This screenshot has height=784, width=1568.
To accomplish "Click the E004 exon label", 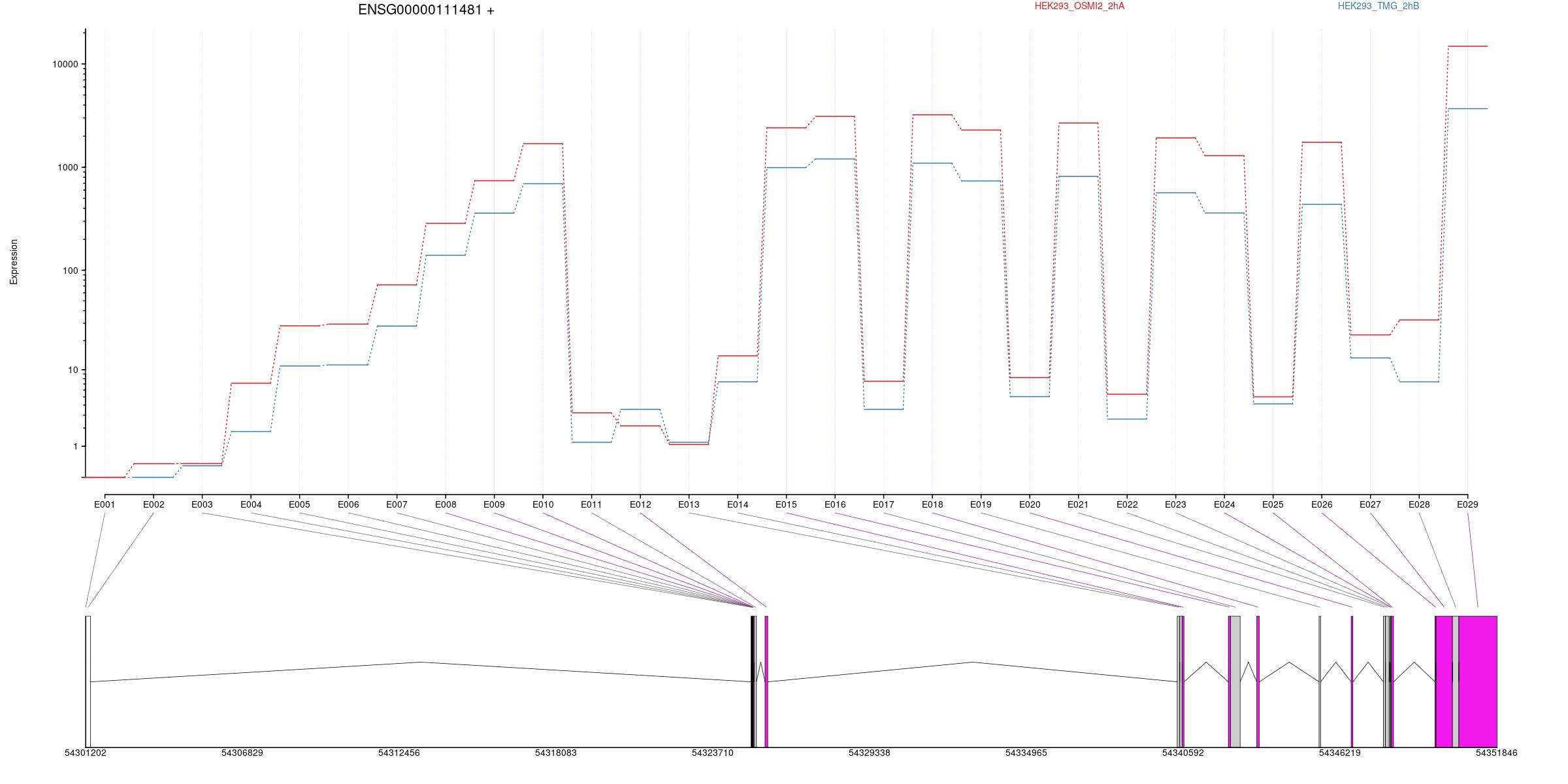I will [x=251, y=504].
